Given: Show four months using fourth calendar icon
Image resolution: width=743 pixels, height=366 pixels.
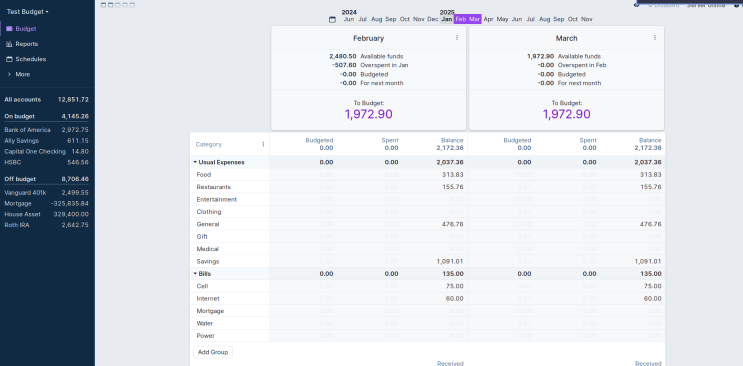Looking at the screenshot, I should pyautogui.click(x=125, y=5).
